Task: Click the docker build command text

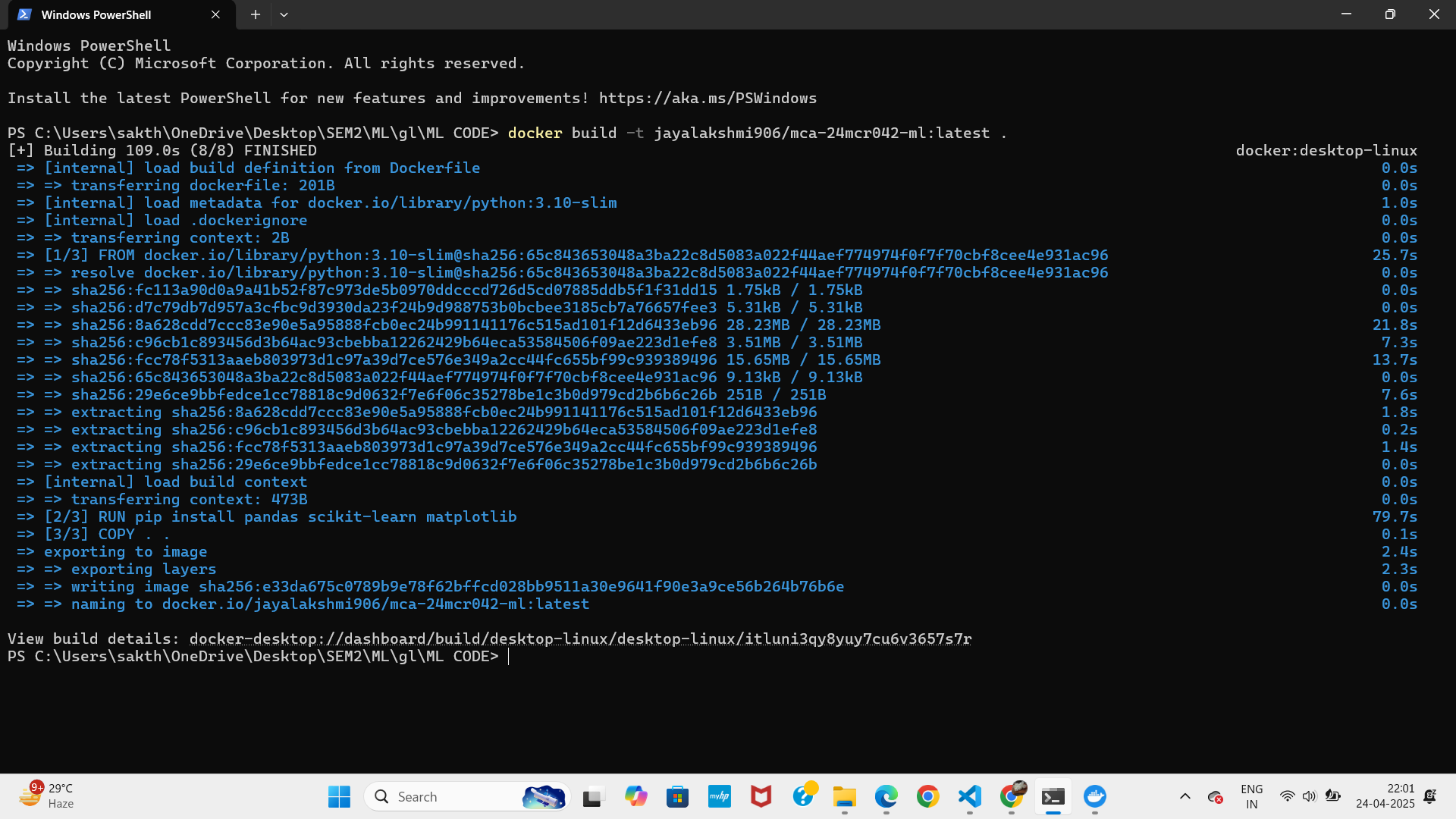Action: pyautogui.click(x=757, y=133)
